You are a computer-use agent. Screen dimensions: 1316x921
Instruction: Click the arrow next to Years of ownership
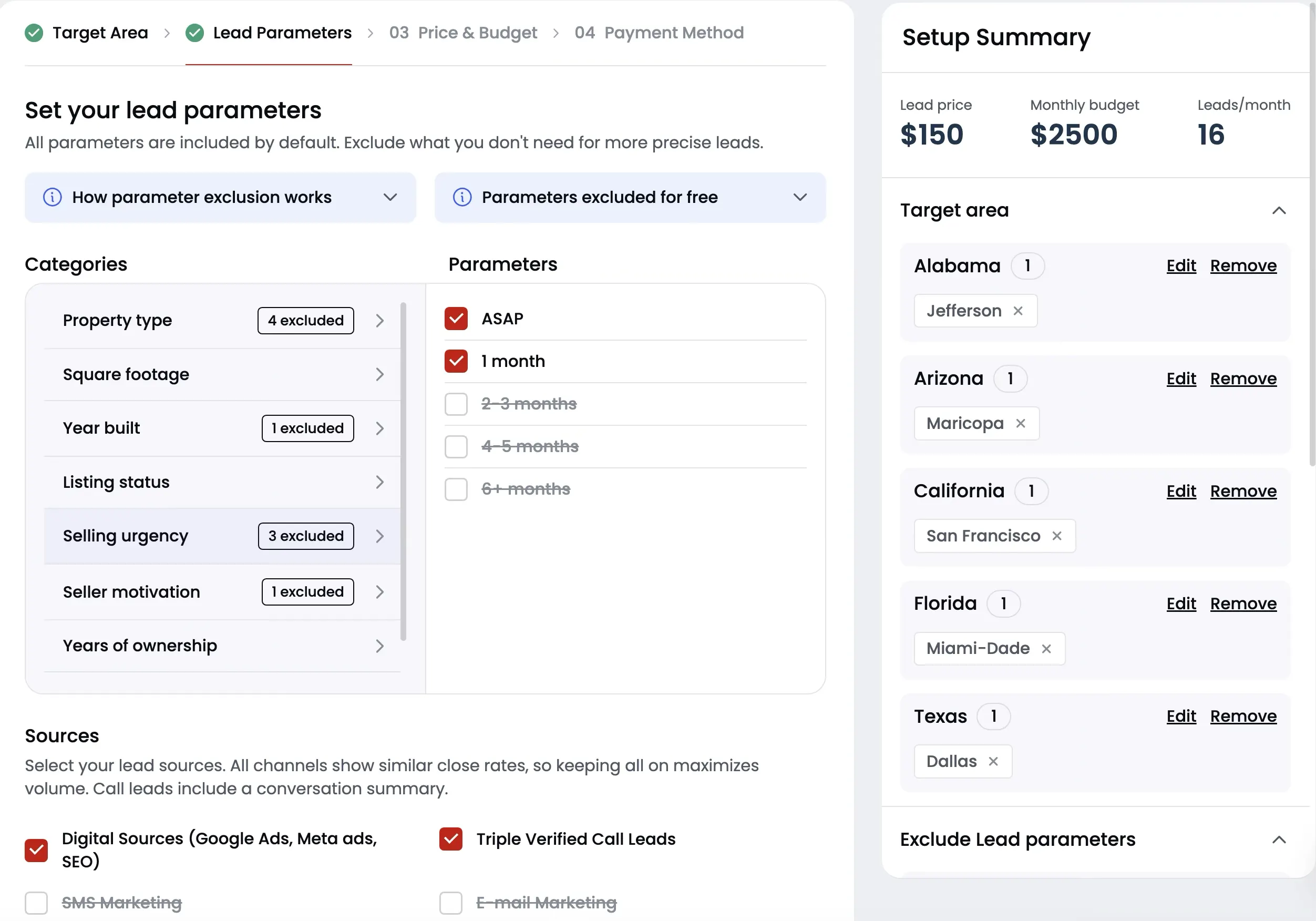click(x=379, y=646)
